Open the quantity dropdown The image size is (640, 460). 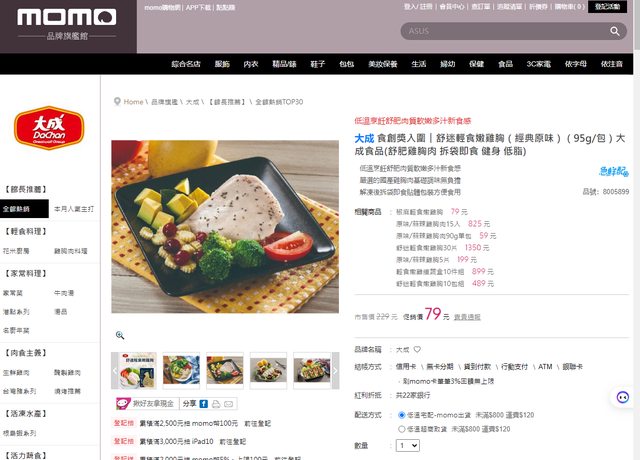(408, 445)
